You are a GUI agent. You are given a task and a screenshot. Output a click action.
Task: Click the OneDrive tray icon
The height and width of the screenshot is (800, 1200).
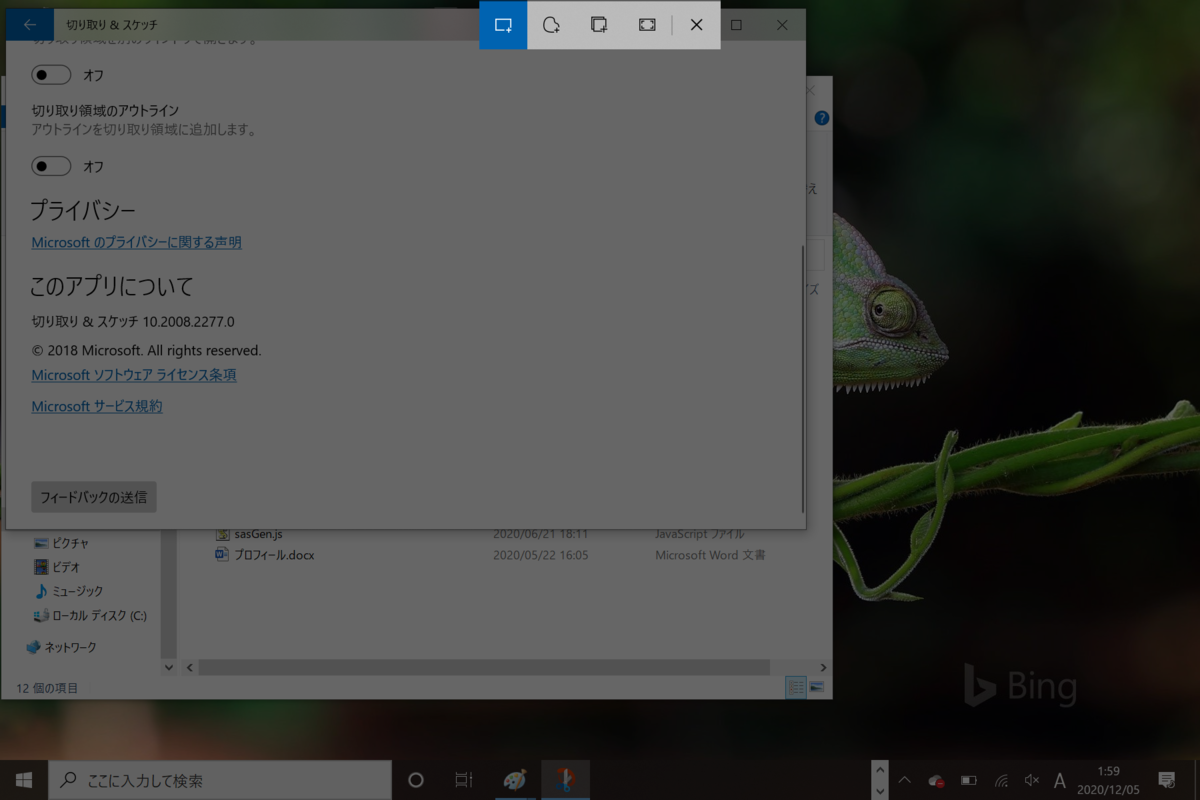pyautogui.click(x=936, y=780)
